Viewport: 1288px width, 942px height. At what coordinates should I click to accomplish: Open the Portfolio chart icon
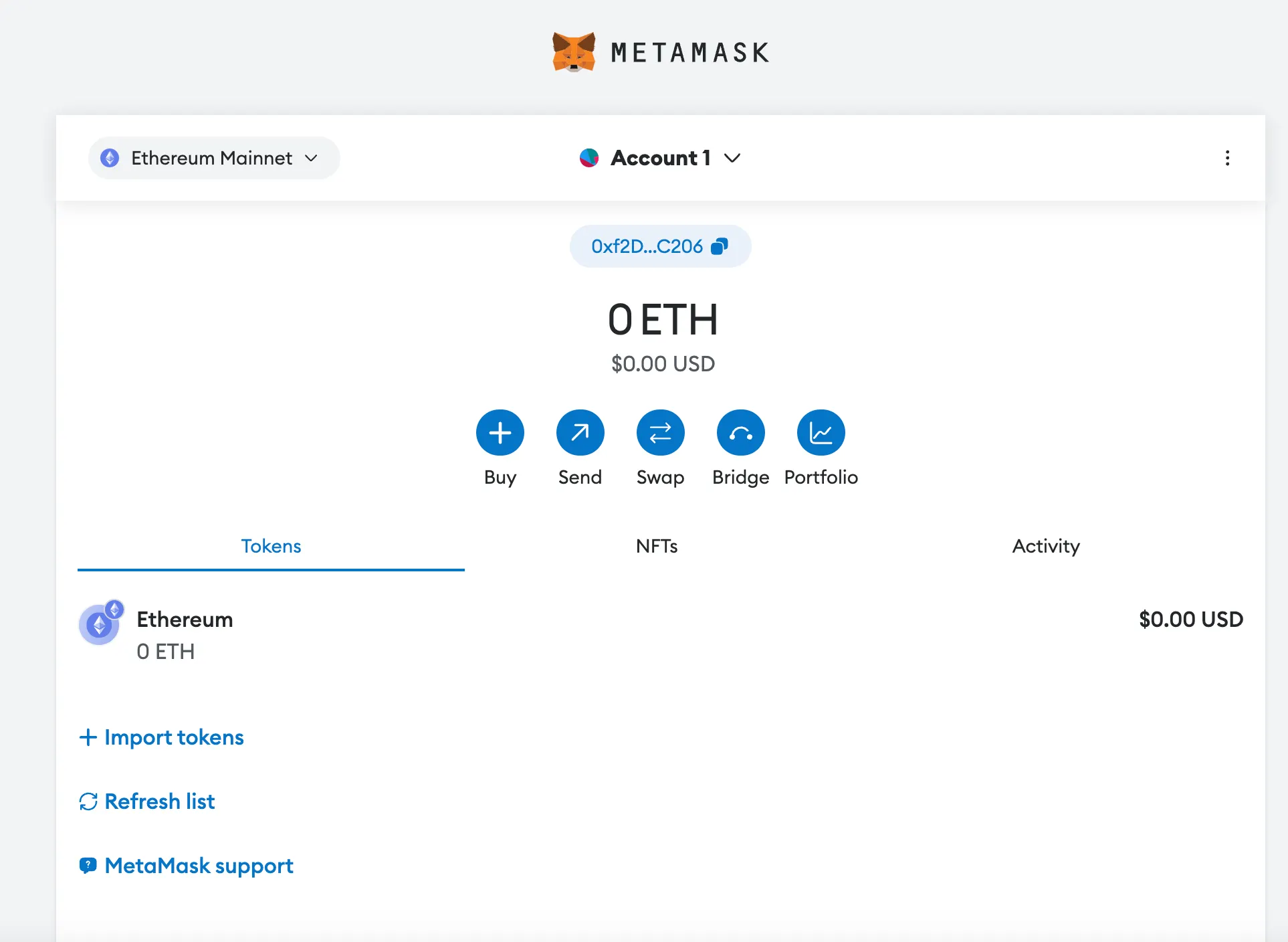click(821, 433)
